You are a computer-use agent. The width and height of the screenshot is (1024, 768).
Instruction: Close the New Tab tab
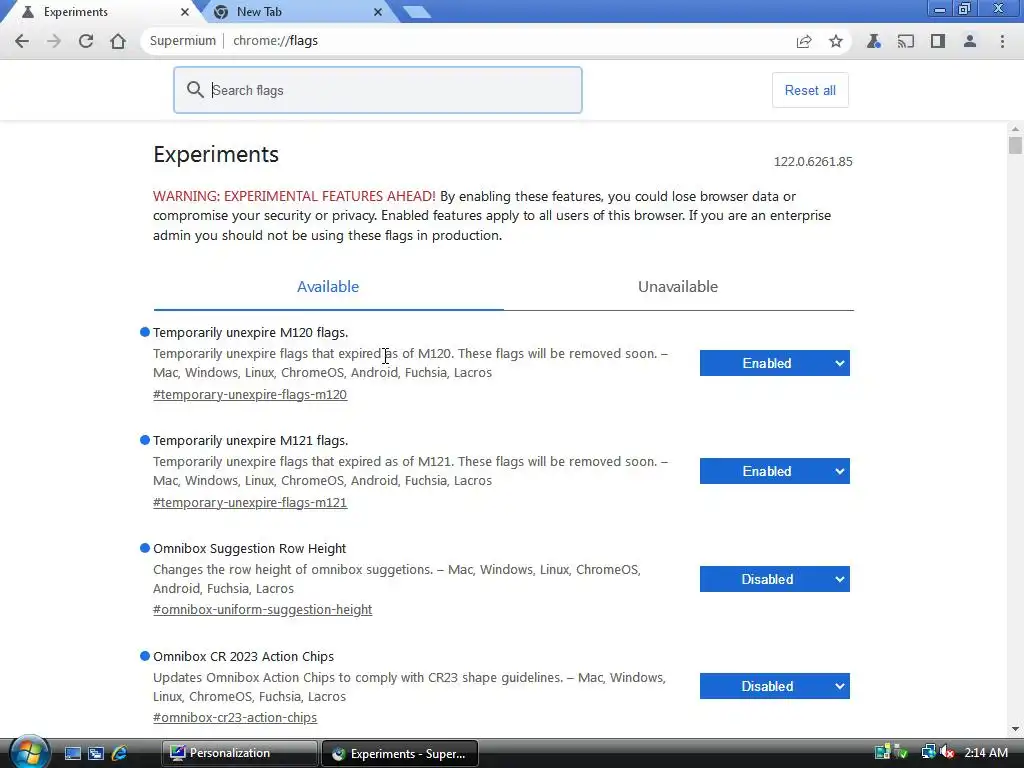(x=377, y=12)
